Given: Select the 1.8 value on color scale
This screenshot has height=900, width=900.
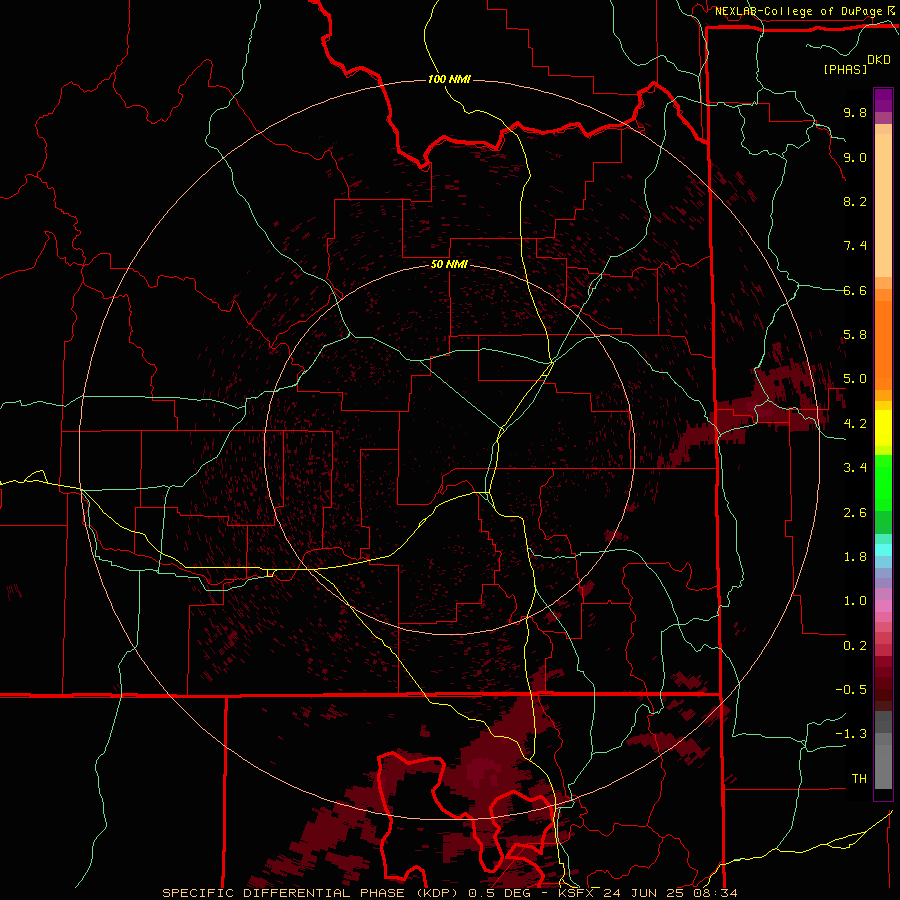Looking at the screenshot, I should 855,557.
